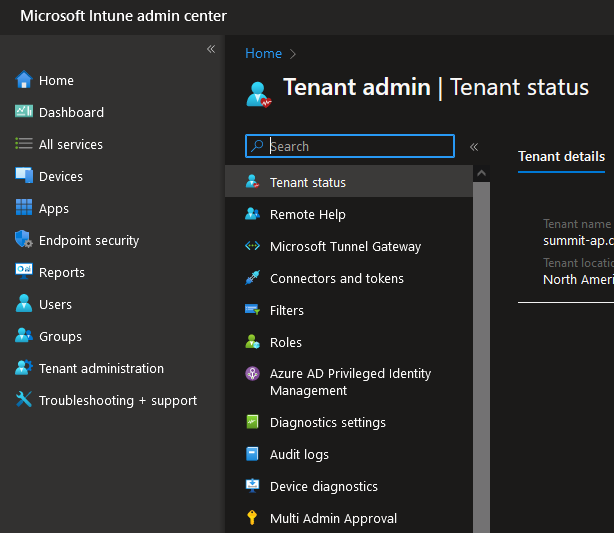
Task: Click the Diagnostics settings green icon
Action: pos(253,422)
